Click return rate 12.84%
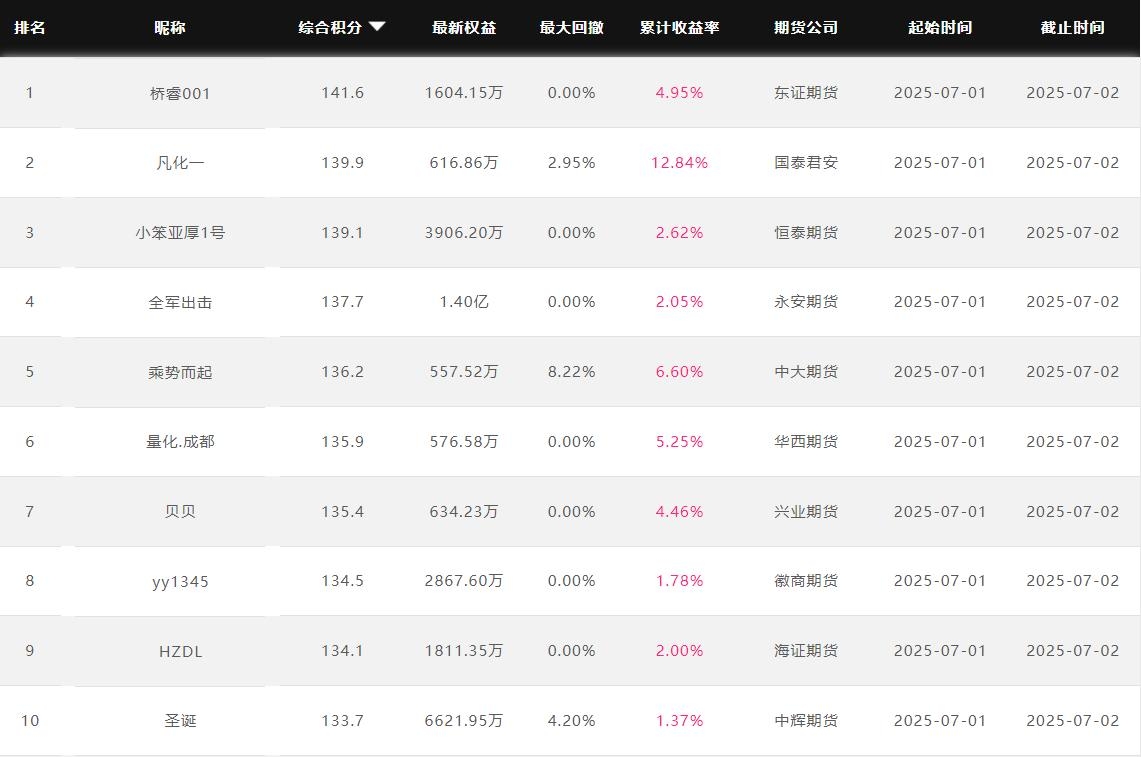This screenshot has width=1141, height=757. 679,163
